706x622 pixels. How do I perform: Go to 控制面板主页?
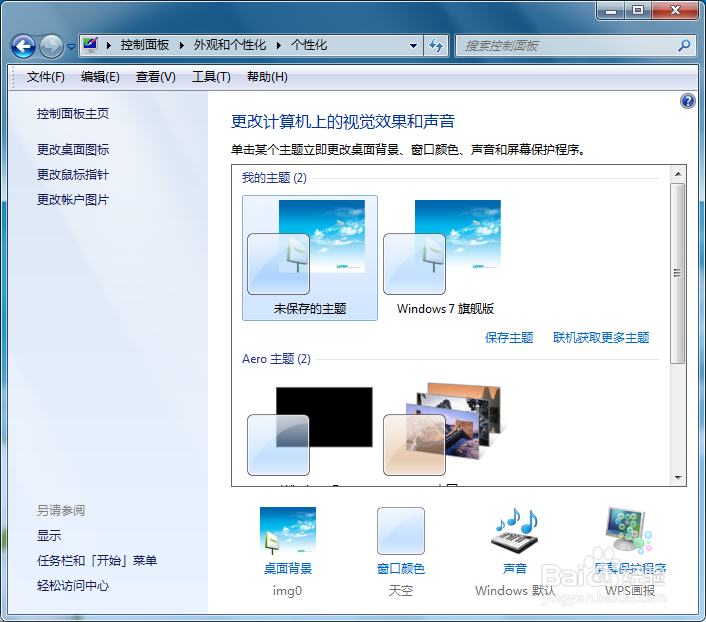click(x=73, y=114)
